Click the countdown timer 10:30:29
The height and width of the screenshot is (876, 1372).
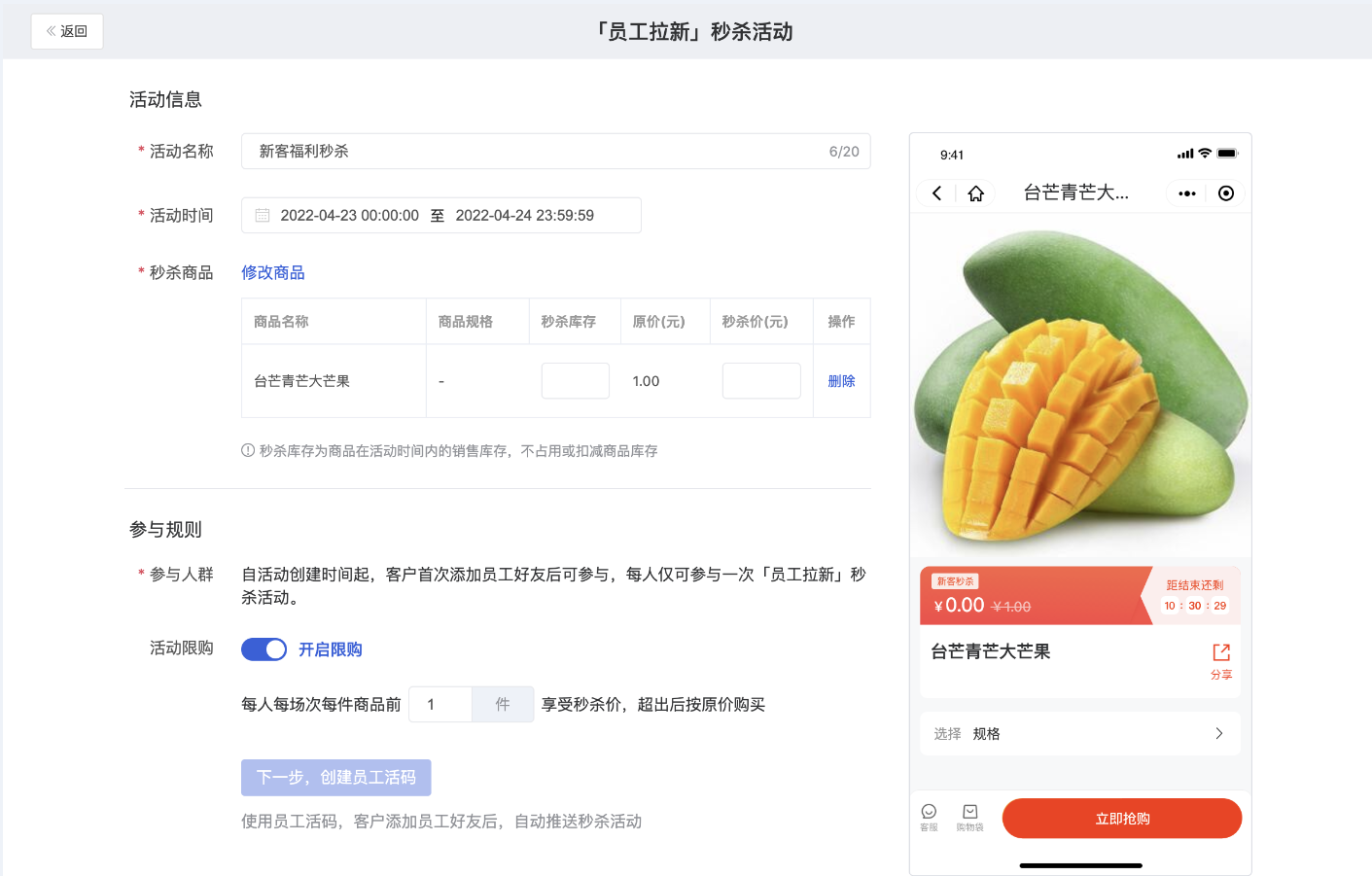coord(1195,606)
